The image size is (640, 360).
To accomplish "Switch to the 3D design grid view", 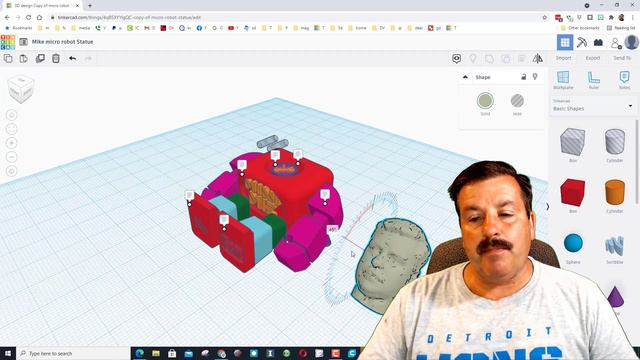I will [565, 42].
